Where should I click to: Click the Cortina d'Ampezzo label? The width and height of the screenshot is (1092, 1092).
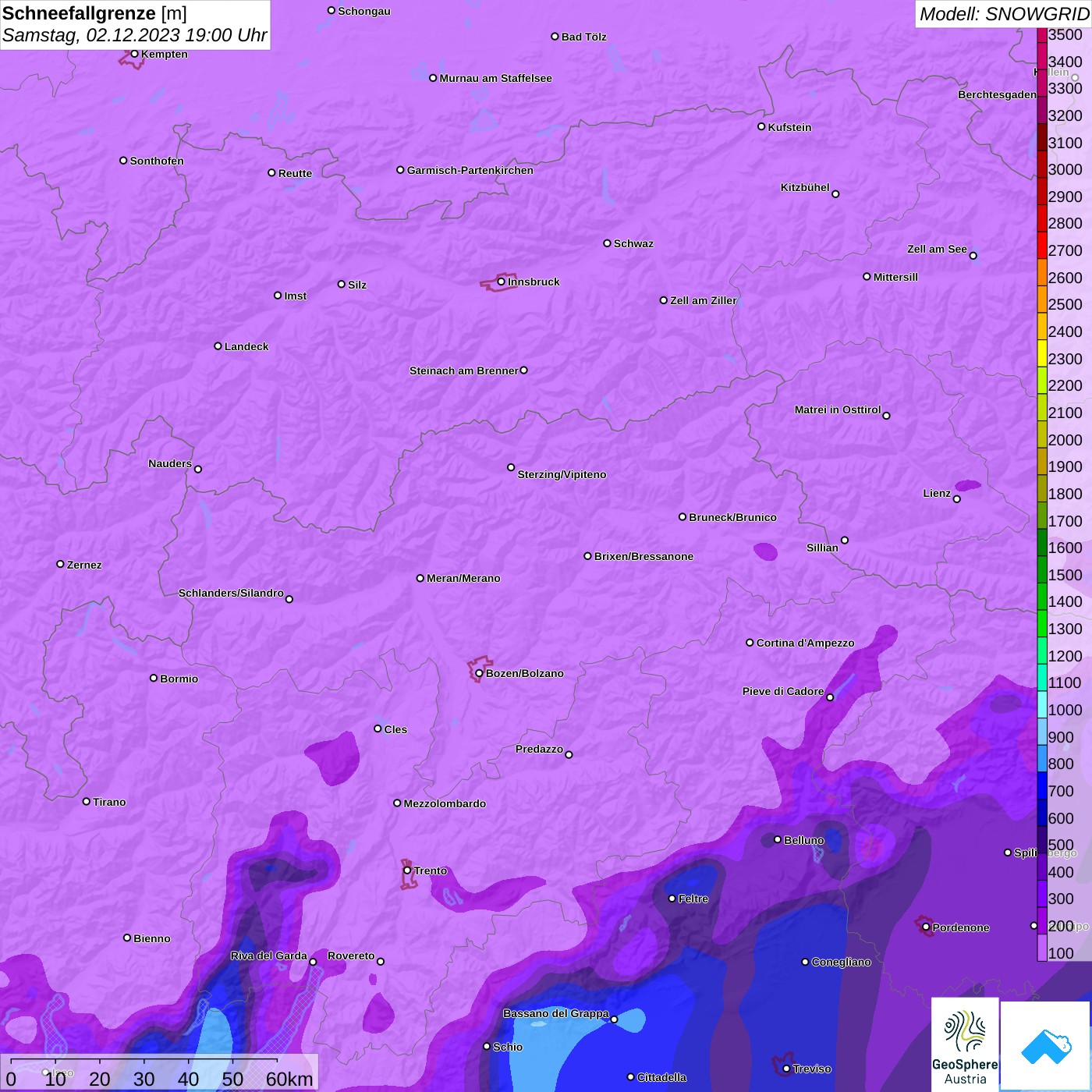pos(805,643)
